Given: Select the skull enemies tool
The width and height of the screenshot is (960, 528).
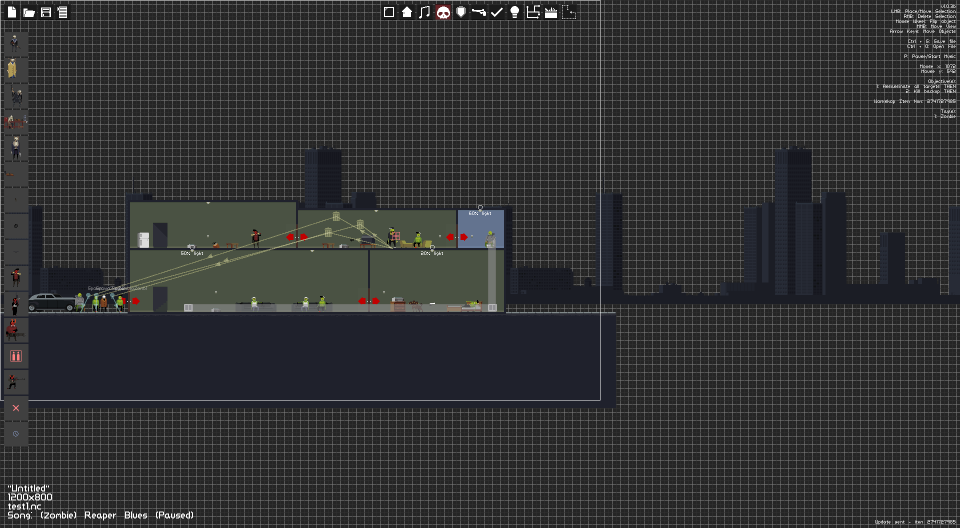Looking at the screenshot, I should click(443, 12).
